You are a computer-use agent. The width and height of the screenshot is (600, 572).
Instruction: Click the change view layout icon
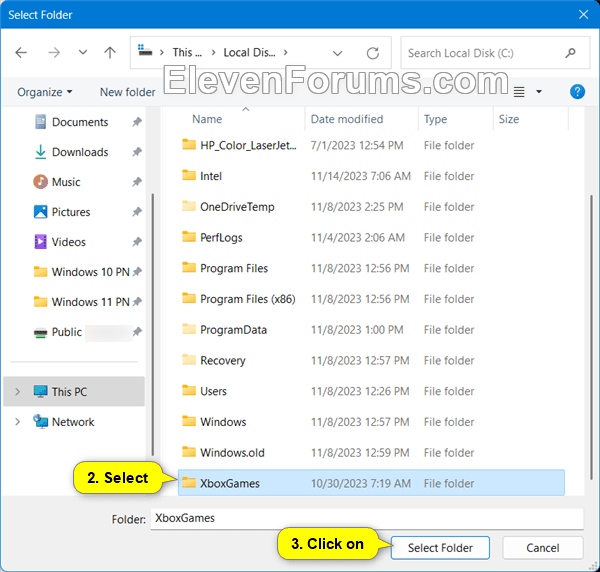[519, 92]
